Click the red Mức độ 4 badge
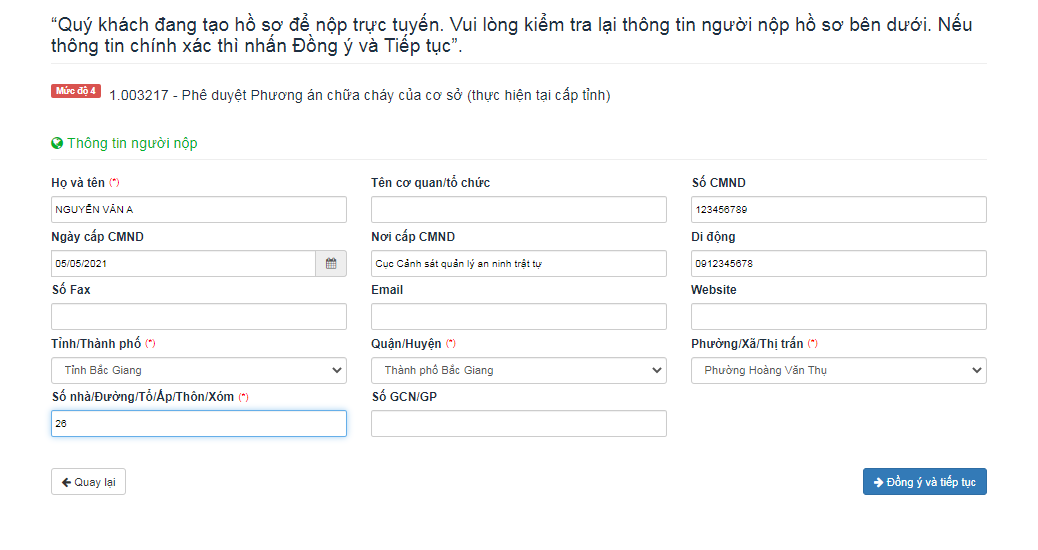Image resolution: width=1038 pixels, height=550 pixels. click(x=75, y=91)
